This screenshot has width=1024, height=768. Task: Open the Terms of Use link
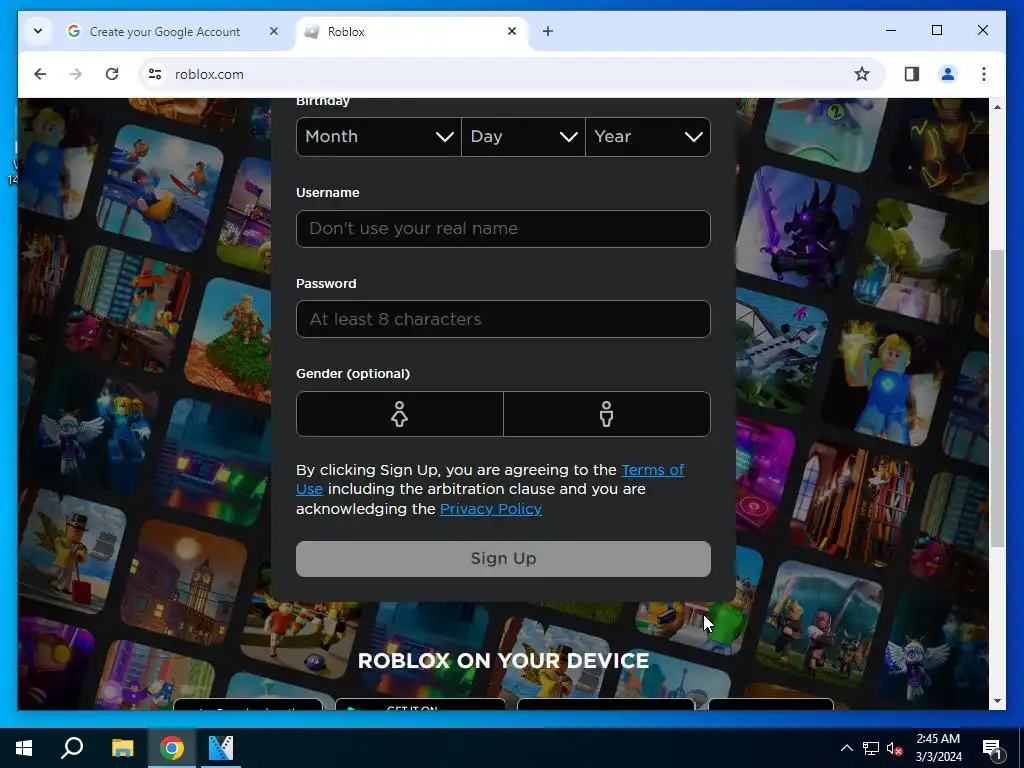point(652,470)
